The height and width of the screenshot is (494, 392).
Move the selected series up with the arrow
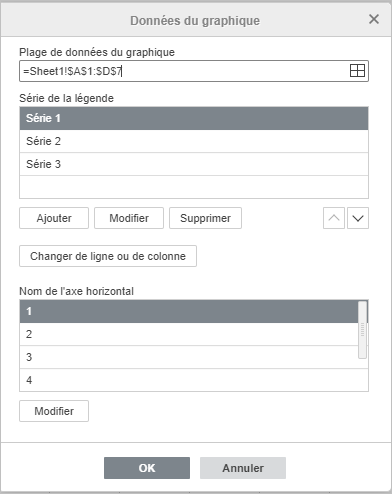334,218
